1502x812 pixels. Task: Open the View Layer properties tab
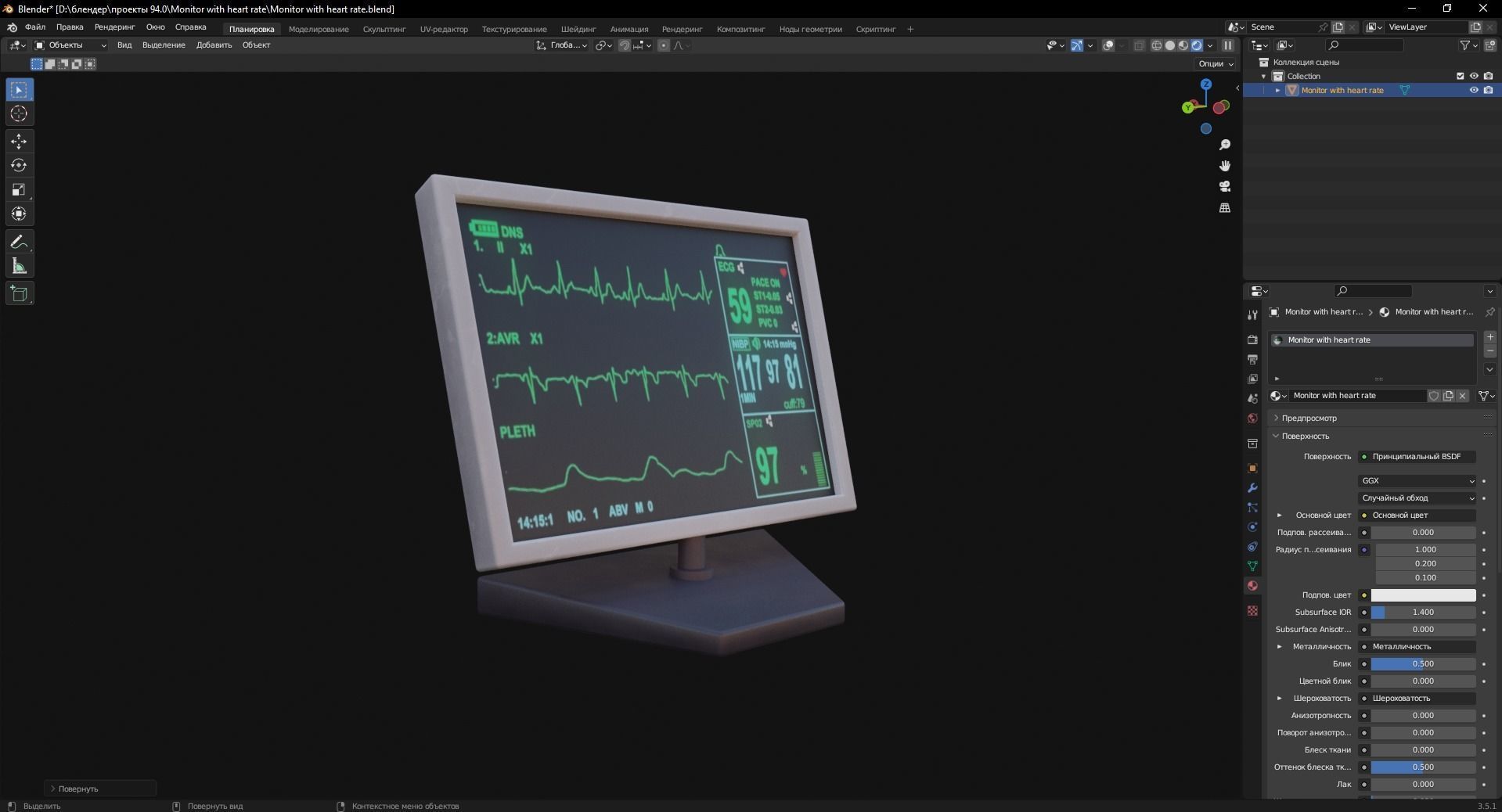[x=1252, y=379]
